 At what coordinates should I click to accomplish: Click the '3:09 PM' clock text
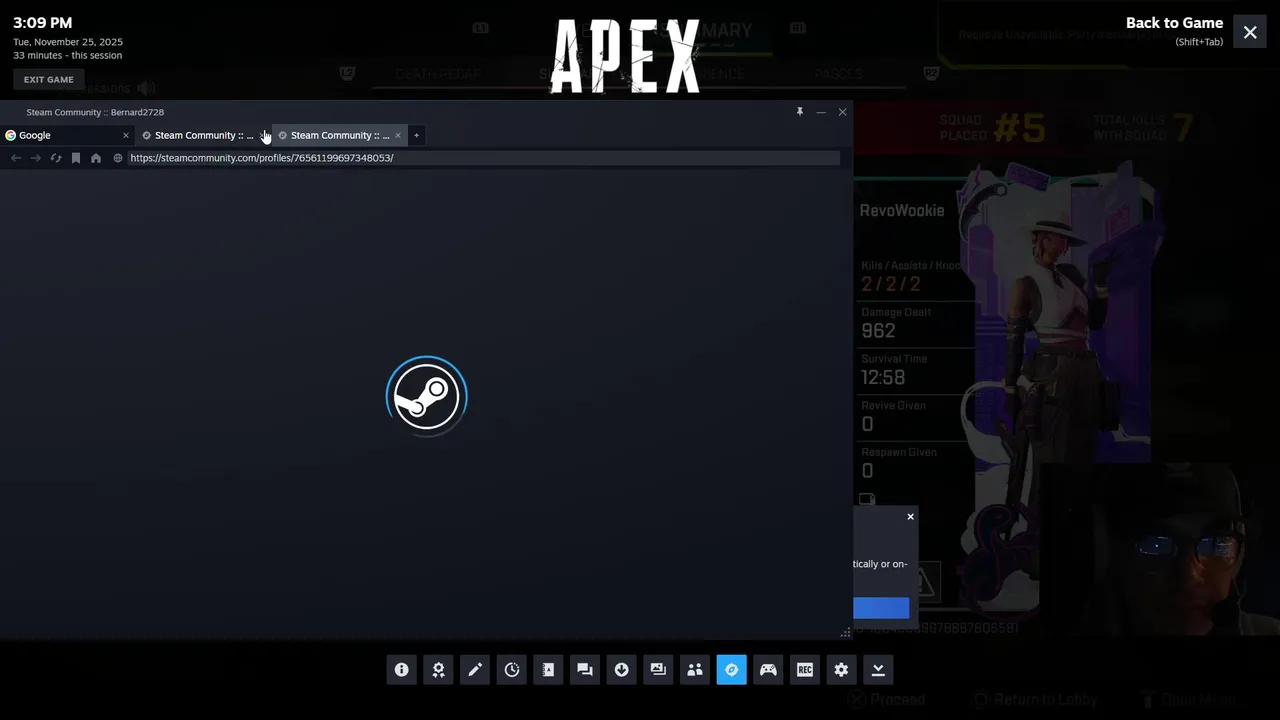[x=42, y=23]
